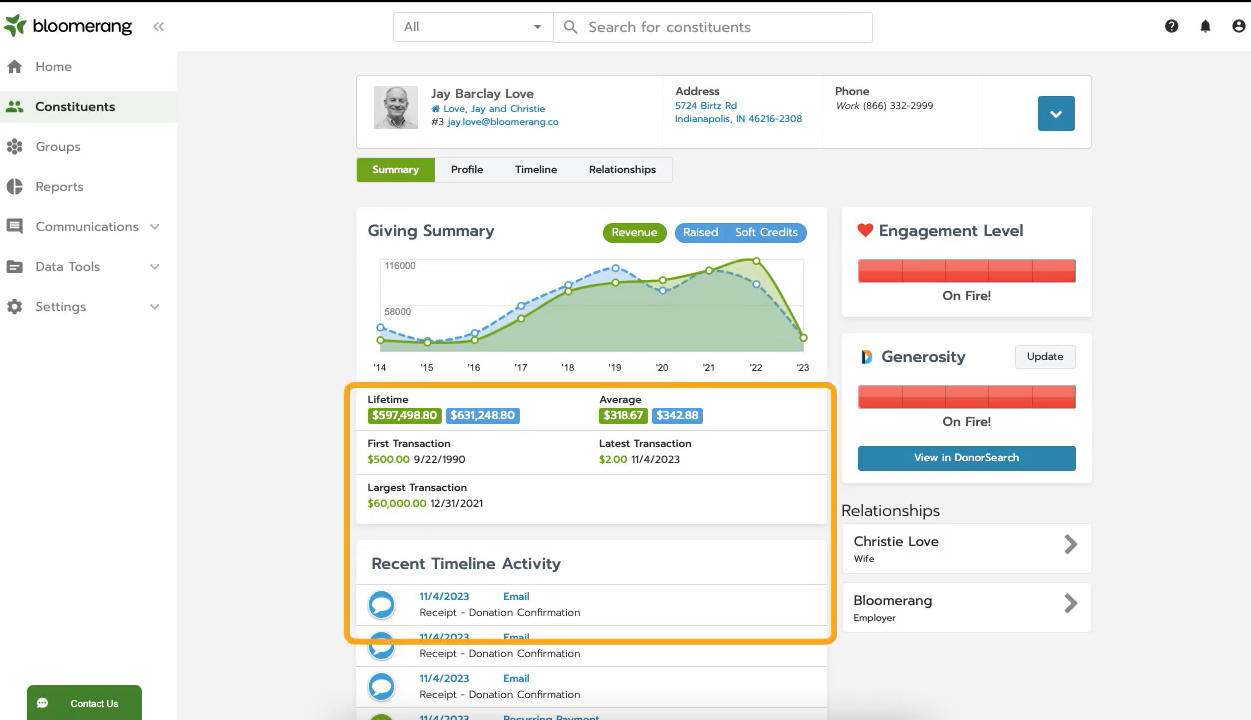Click the Data Tools folder icon
Image resolution: width=1251 pixels, height=720 pixels.
(14, 267)
